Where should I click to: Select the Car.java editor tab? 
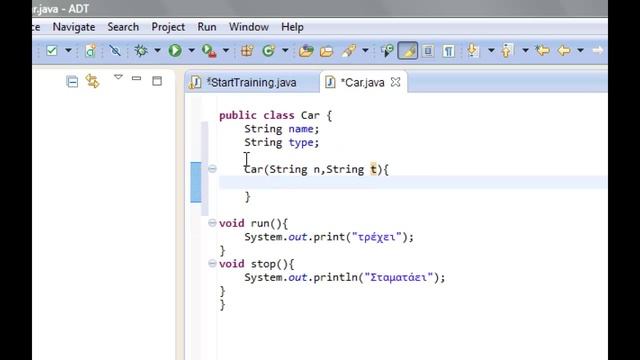(x=362, y=82)
